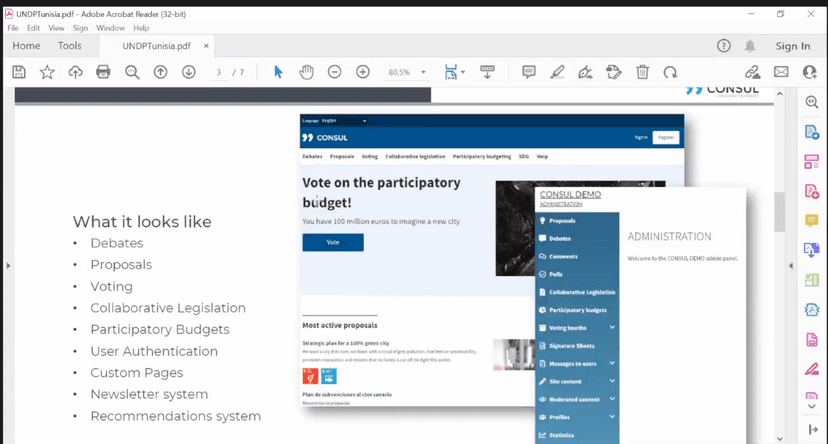The height and width of the screenshot is (444, 828).
Task: Share a link to the file
Action: (752, 72)
